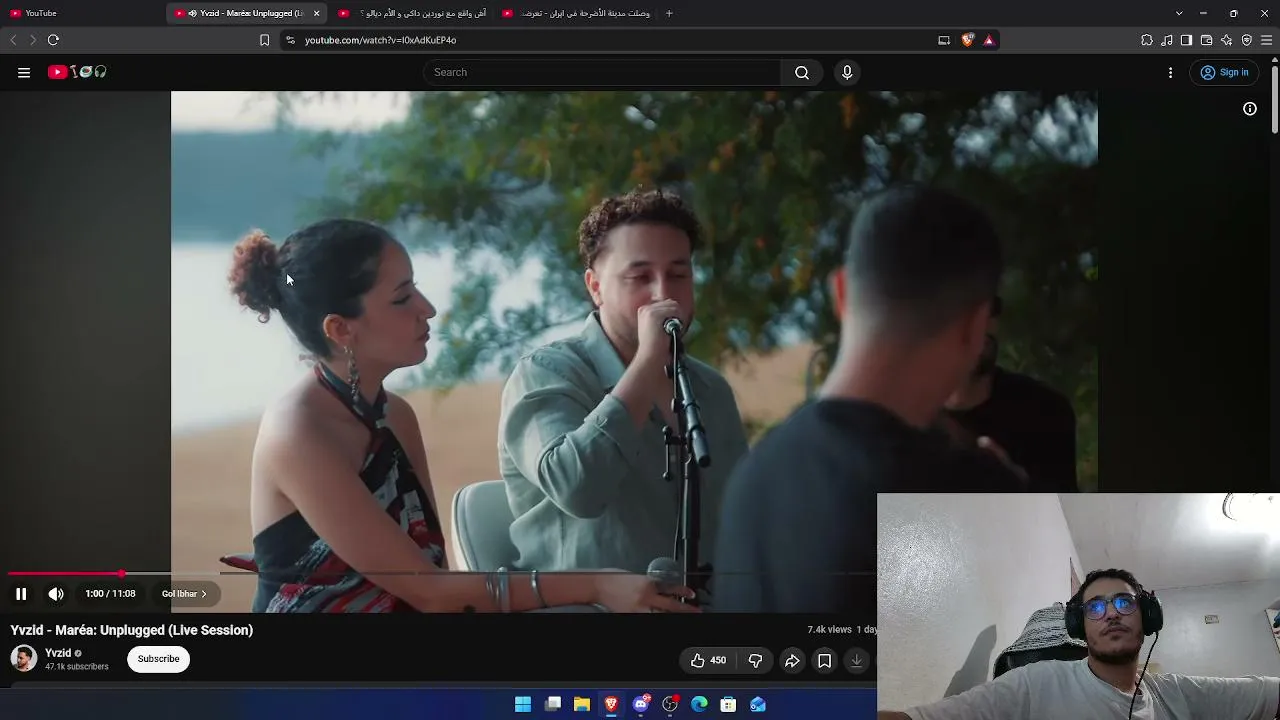Start voice search with the microphone

tap(847, 72)
